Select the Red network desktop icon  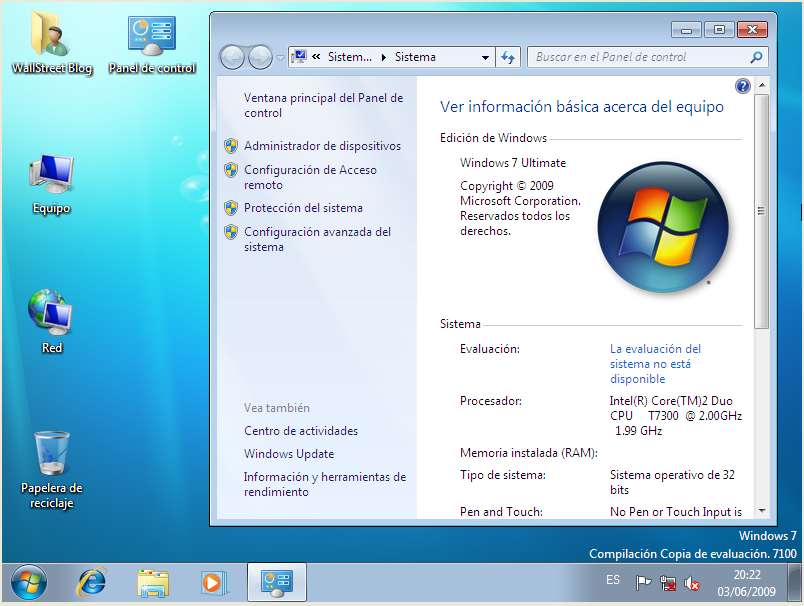51,322
